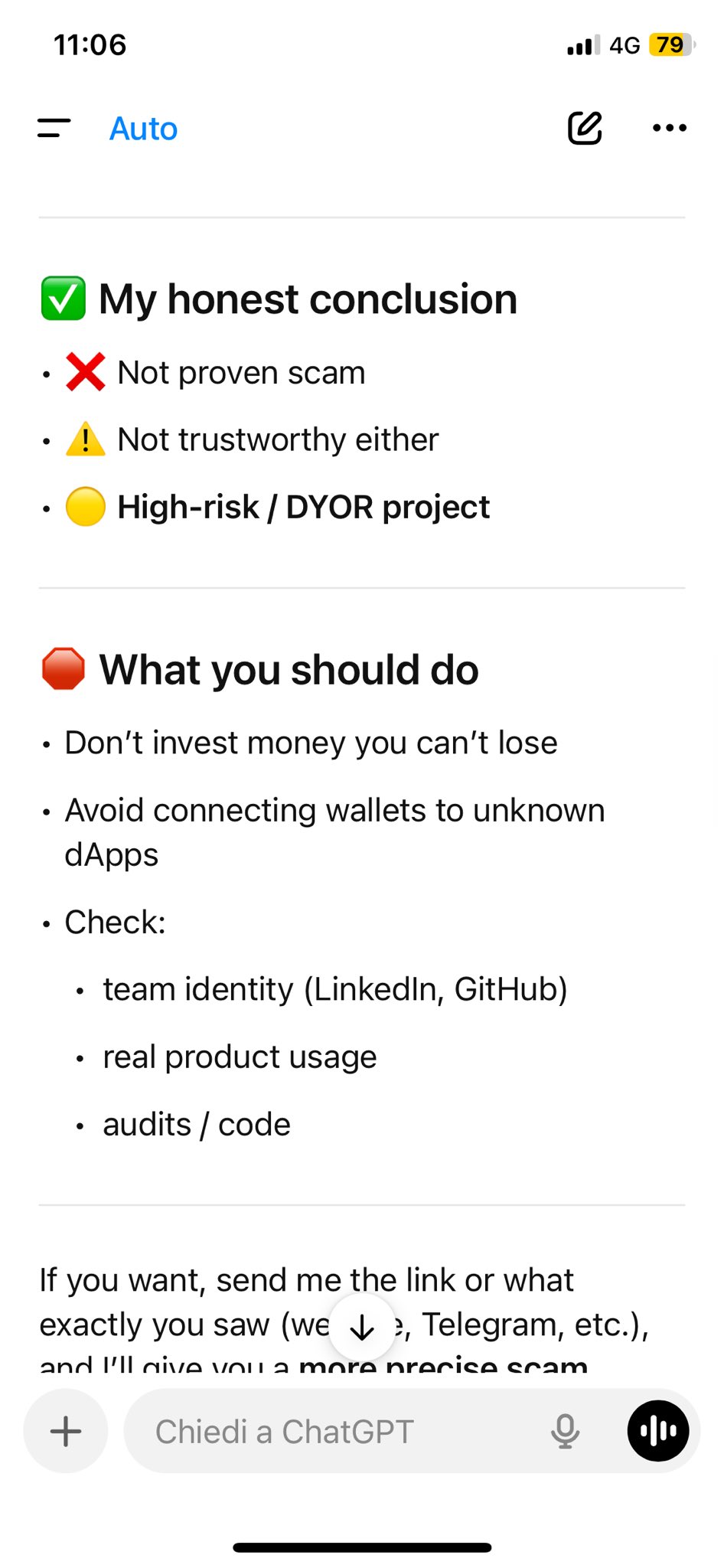This screenshot has height=1568, width=724.
Task: Tap the microphone dictation icon
Action: [x=565, y=1431]
